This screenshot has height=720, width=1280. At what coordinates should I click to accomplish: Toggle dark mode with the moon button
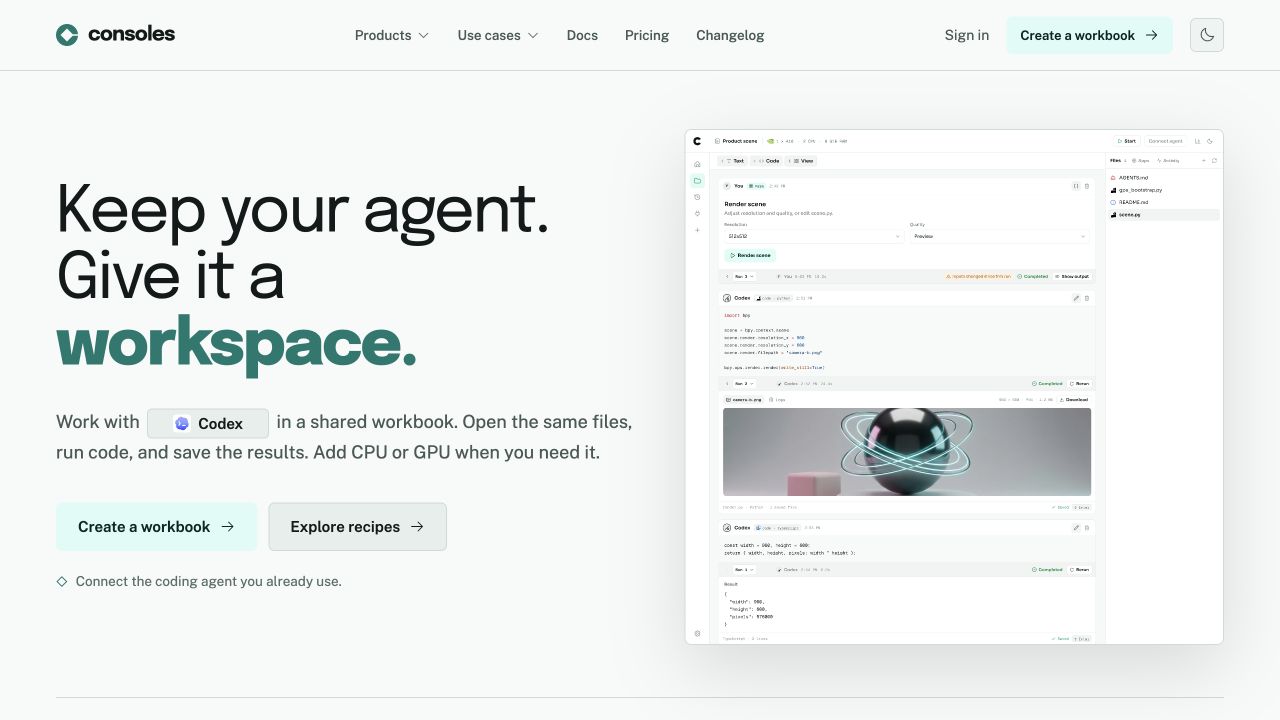coord(1207,35)
